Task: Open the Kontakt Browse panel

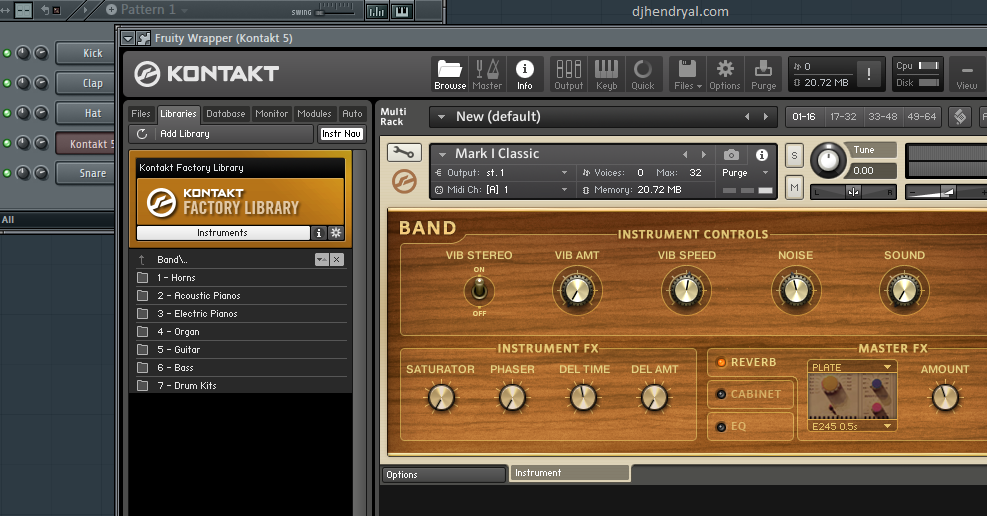Action: 450,74
